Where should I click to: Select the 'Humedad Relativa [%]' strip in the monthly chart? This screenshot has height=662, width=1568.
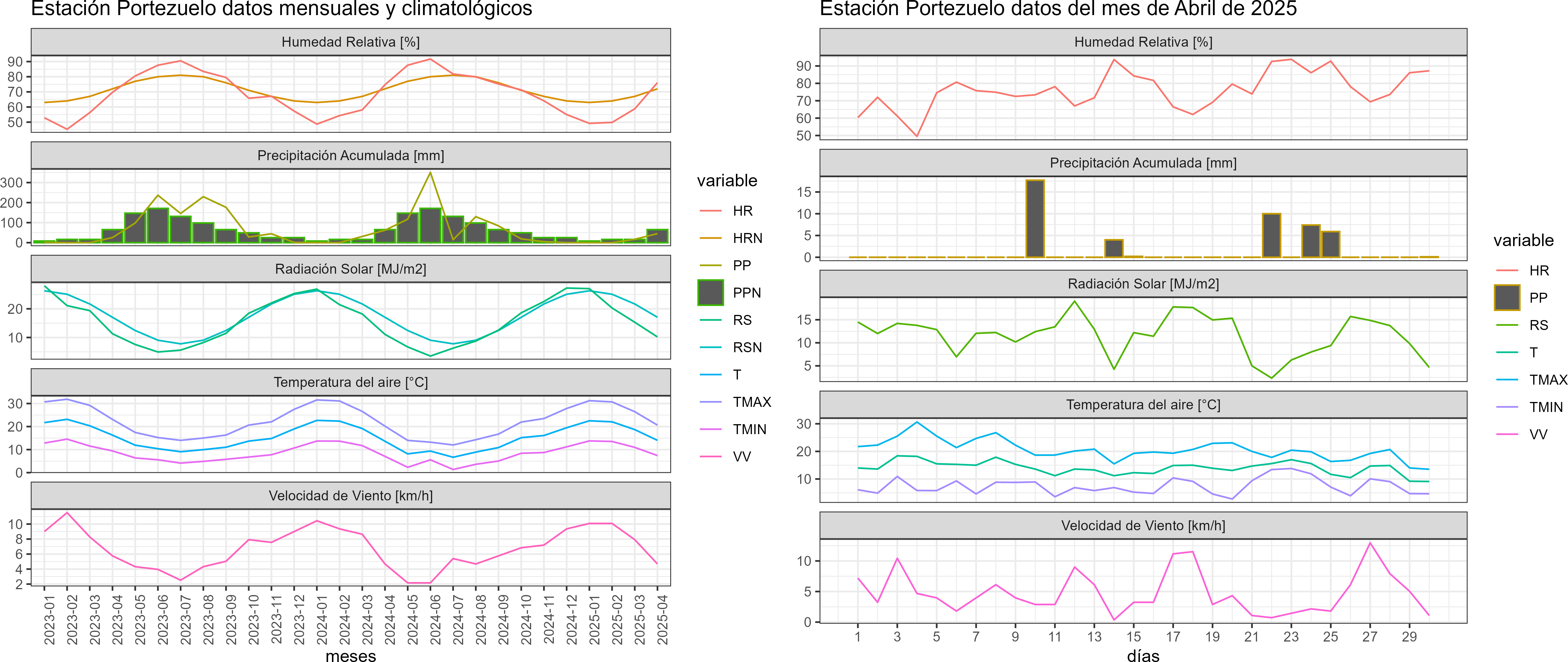point(350,42)
